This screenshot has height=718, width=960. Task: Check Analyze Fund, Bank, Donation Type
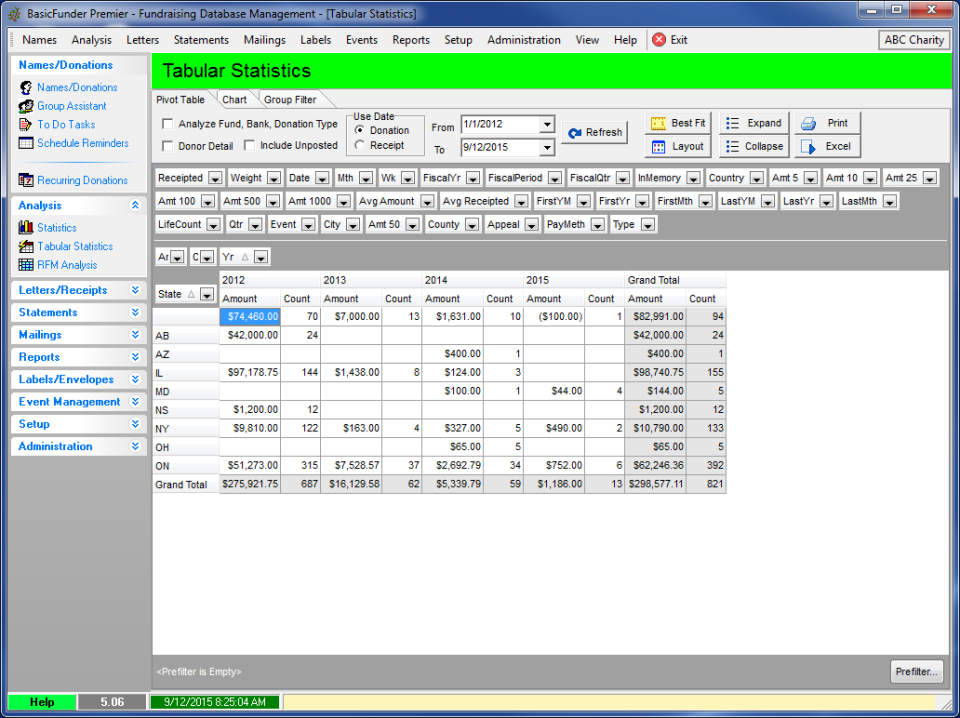coord(166,125)
